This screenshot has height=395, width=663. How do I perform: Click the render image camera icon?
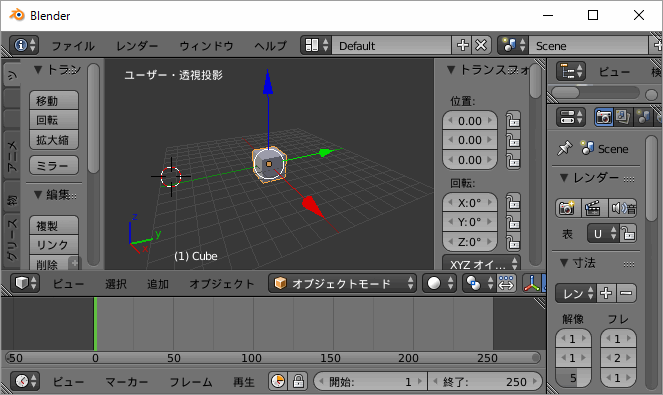coord(567,208)
